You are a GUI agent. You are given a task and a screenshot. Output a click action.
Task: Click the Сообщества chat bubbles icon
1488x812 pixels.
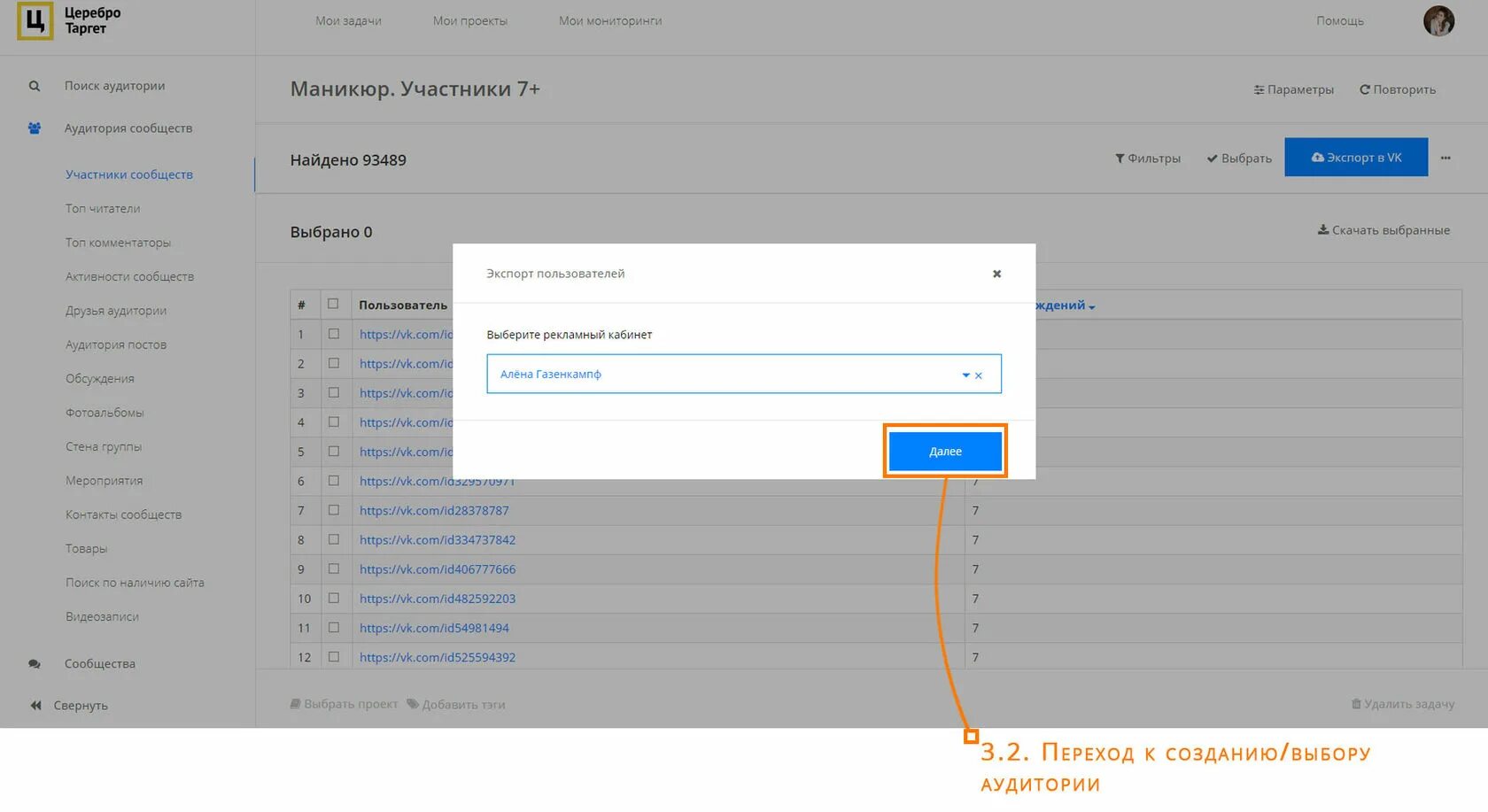pos(35,664)
